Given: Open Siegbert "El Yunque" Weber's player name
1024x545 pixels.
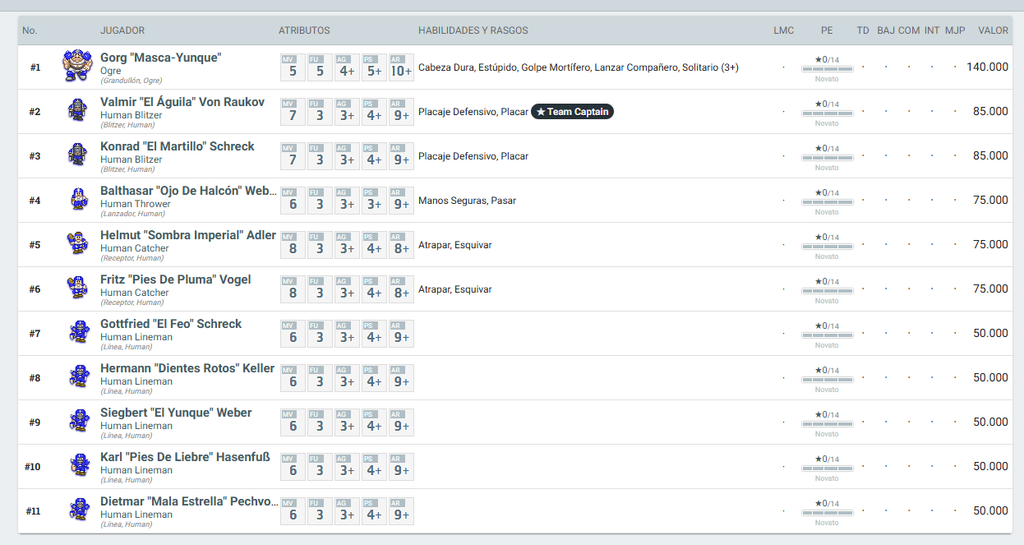Looking at the screenshot, I should [176, 413].
